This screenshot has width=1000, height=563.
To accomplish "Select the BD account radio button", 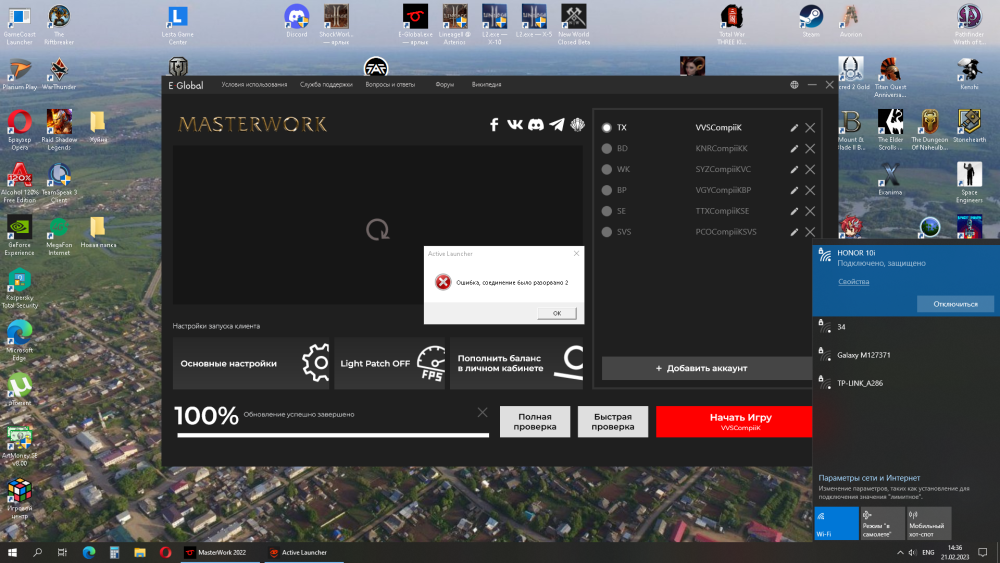I will (606, 149).
